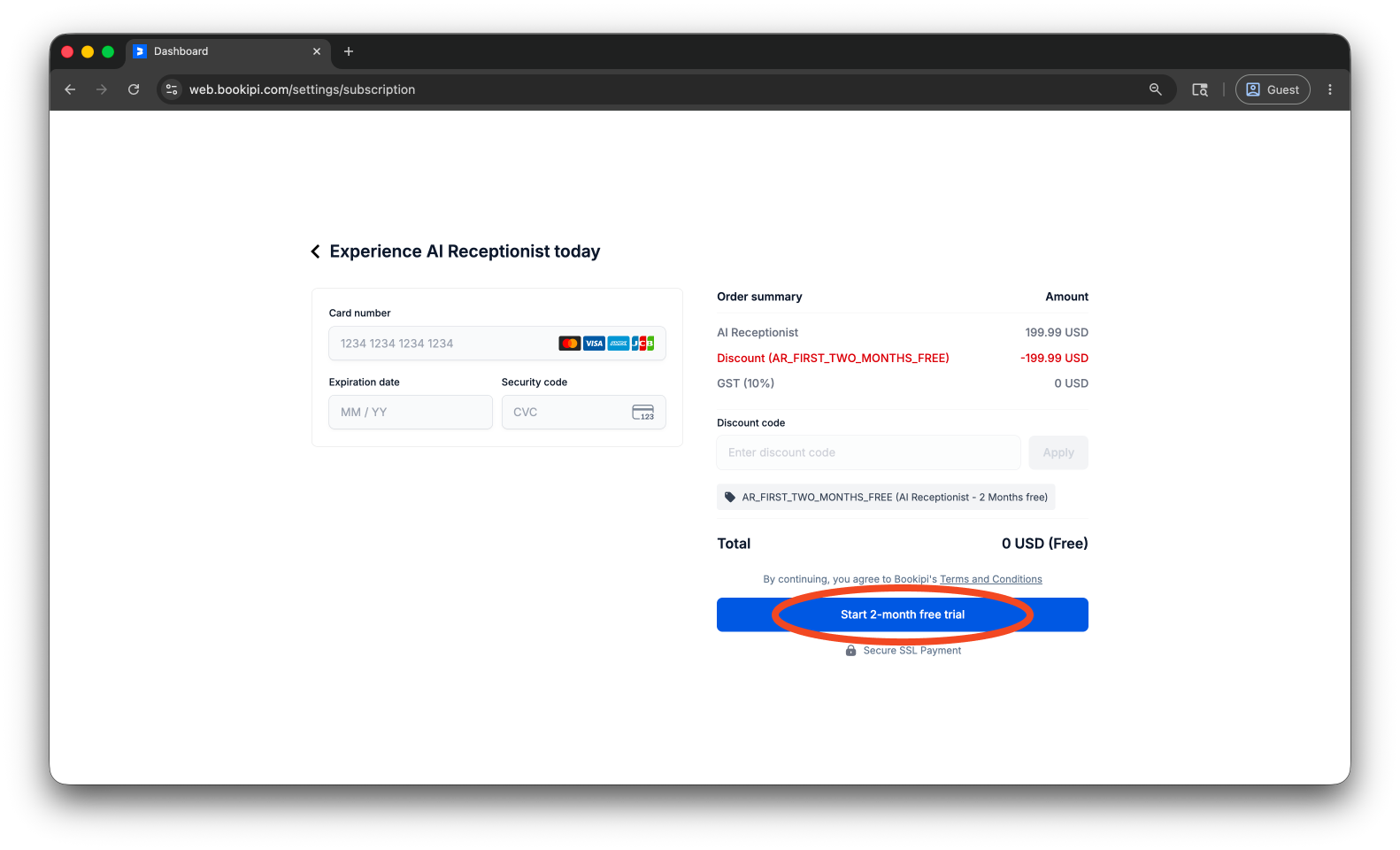1400x850 pixels.
Task: Open a new browser tab
Action: 349,51
